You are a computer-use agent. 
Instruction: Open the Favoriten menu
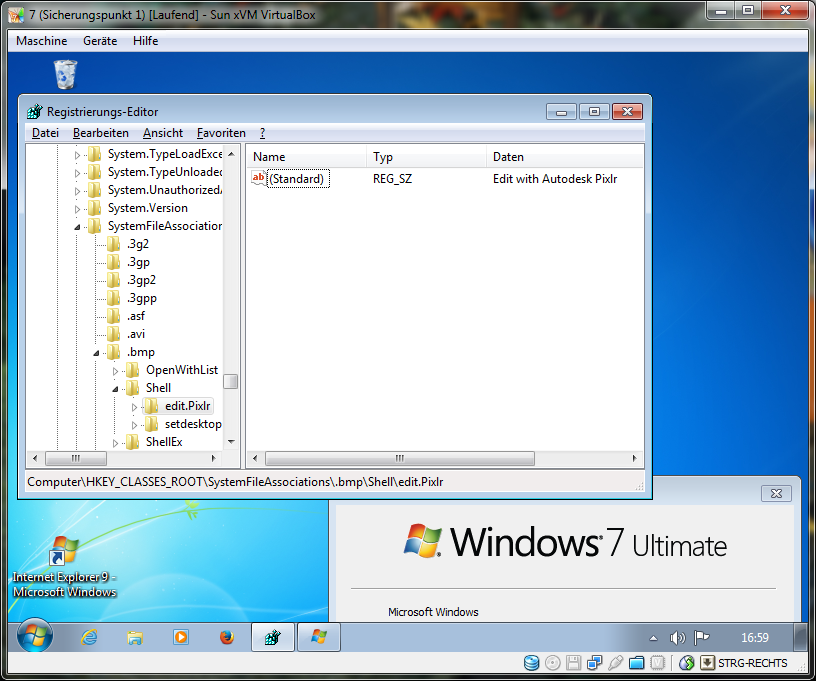(x=221, y=133)
